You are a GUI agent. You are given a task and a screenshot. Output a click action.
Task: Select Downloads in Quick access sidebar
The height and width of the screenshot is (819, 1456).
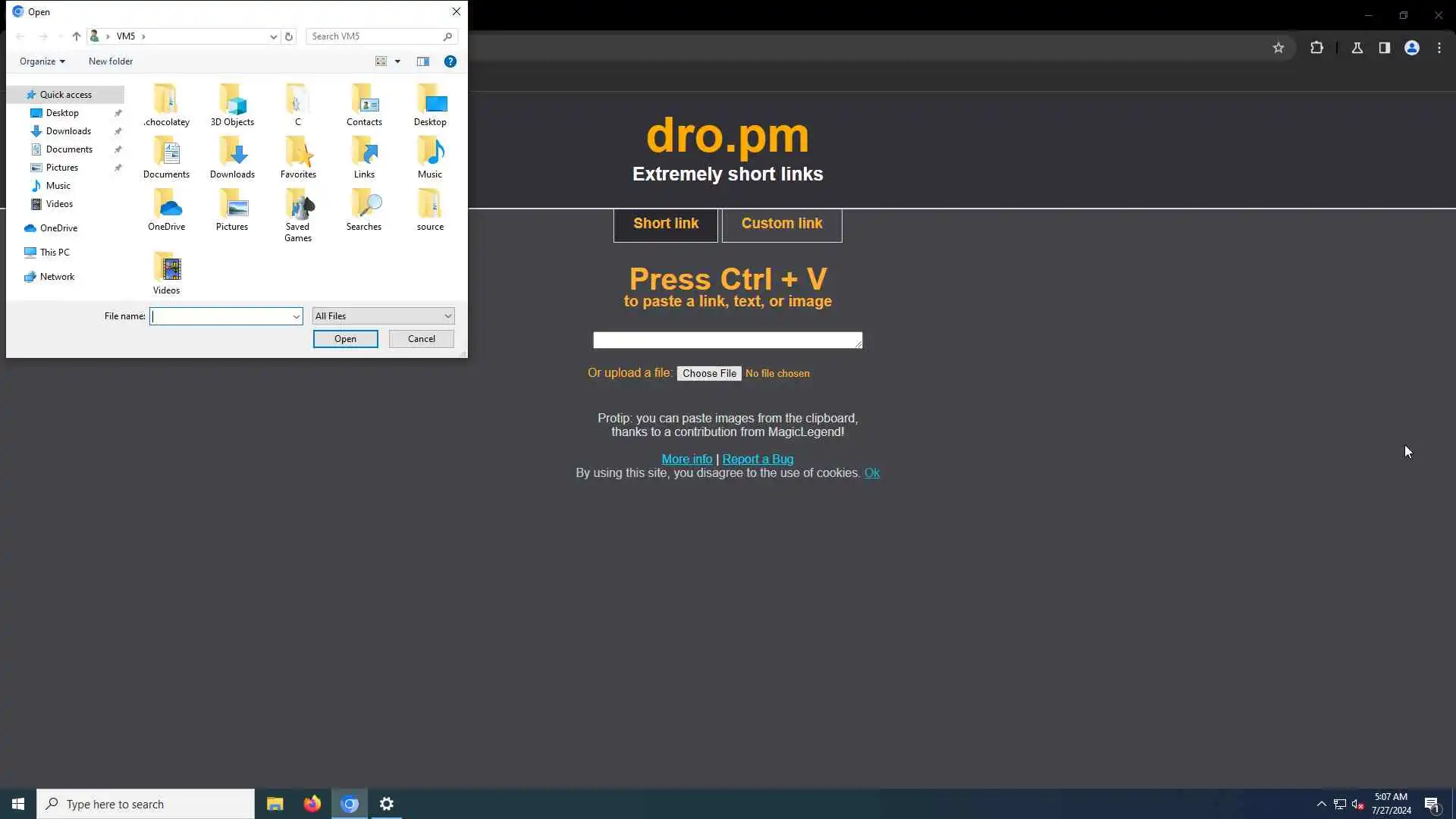tap(68, 131)
